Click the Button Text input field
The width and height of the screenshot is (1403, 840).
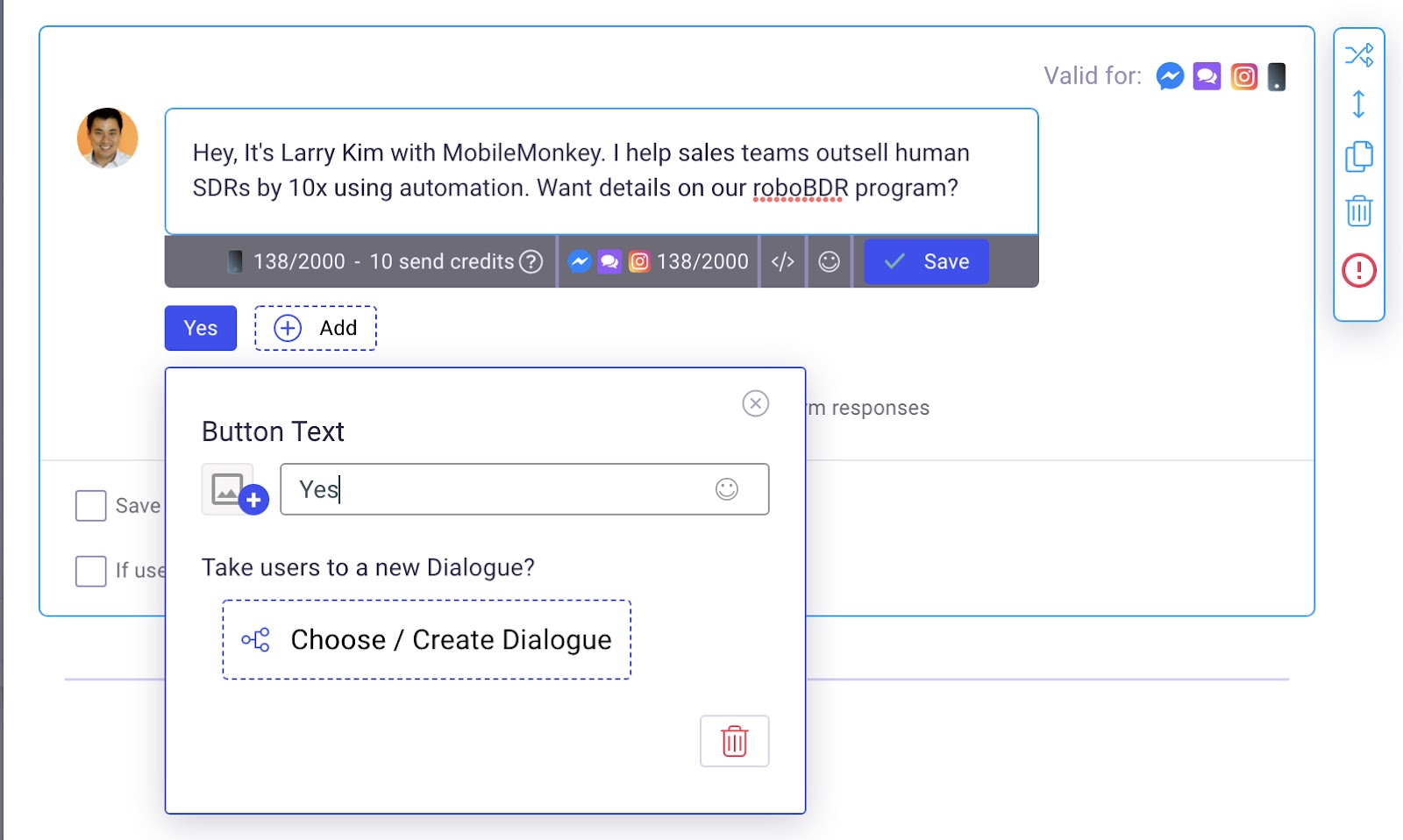click(524, 489)
